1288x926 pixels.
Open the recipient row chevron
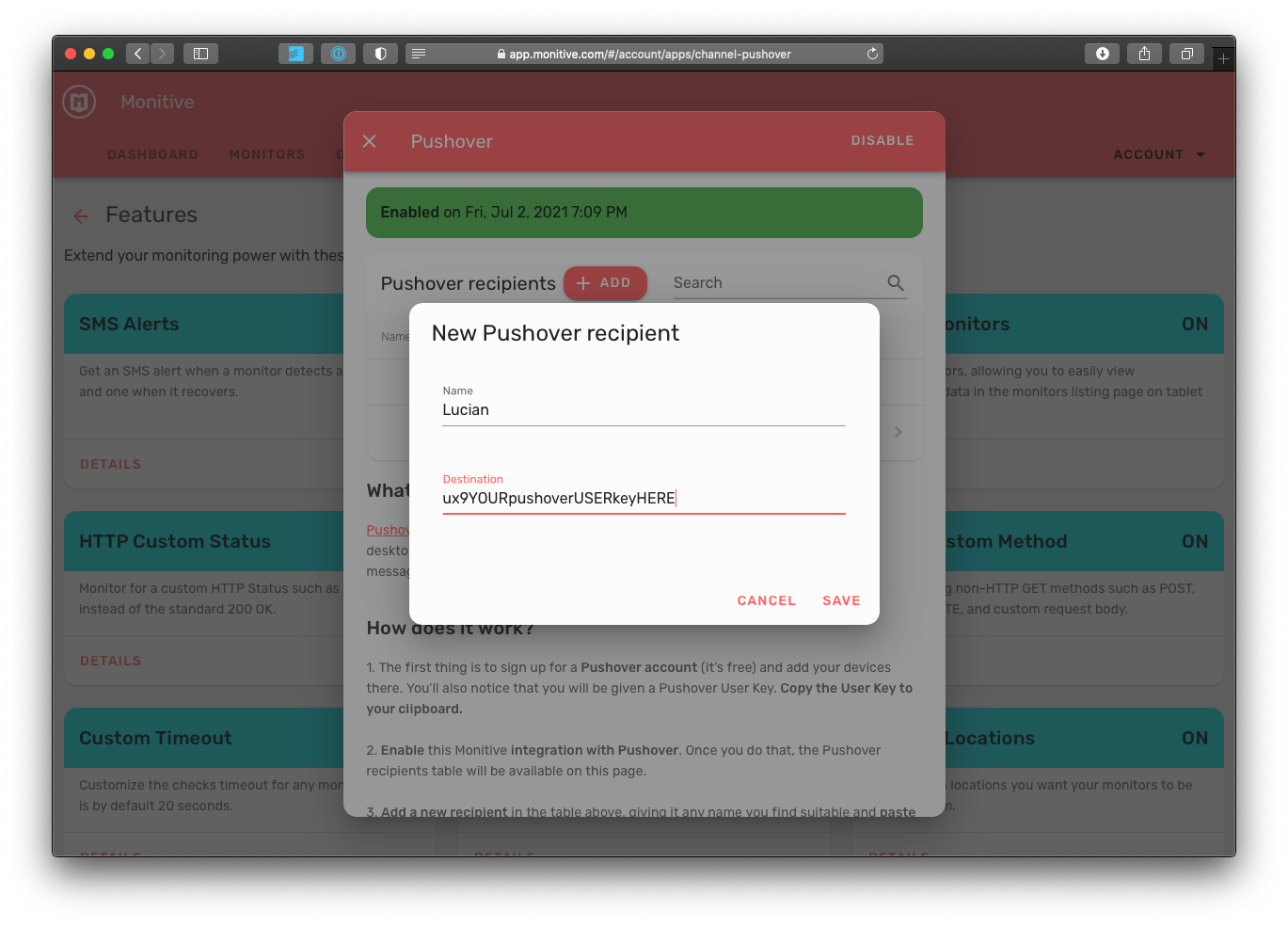898,432
